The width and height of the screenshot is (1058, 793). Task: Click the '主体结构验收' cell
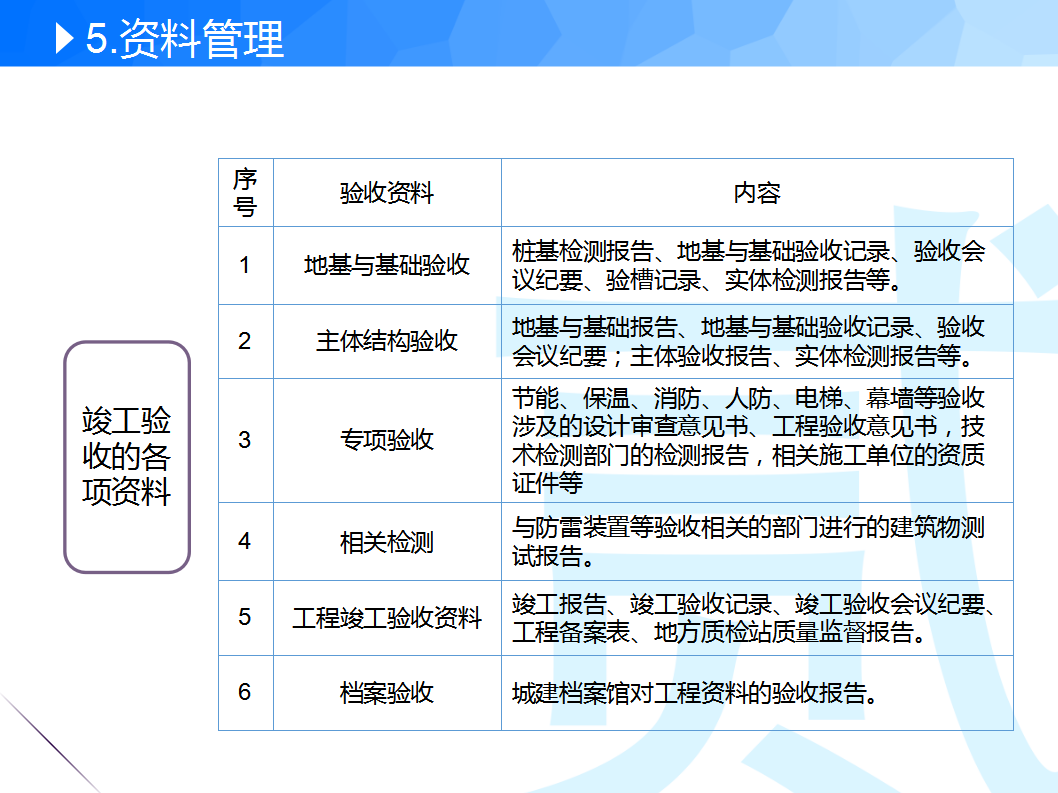(x=387, y=341)
